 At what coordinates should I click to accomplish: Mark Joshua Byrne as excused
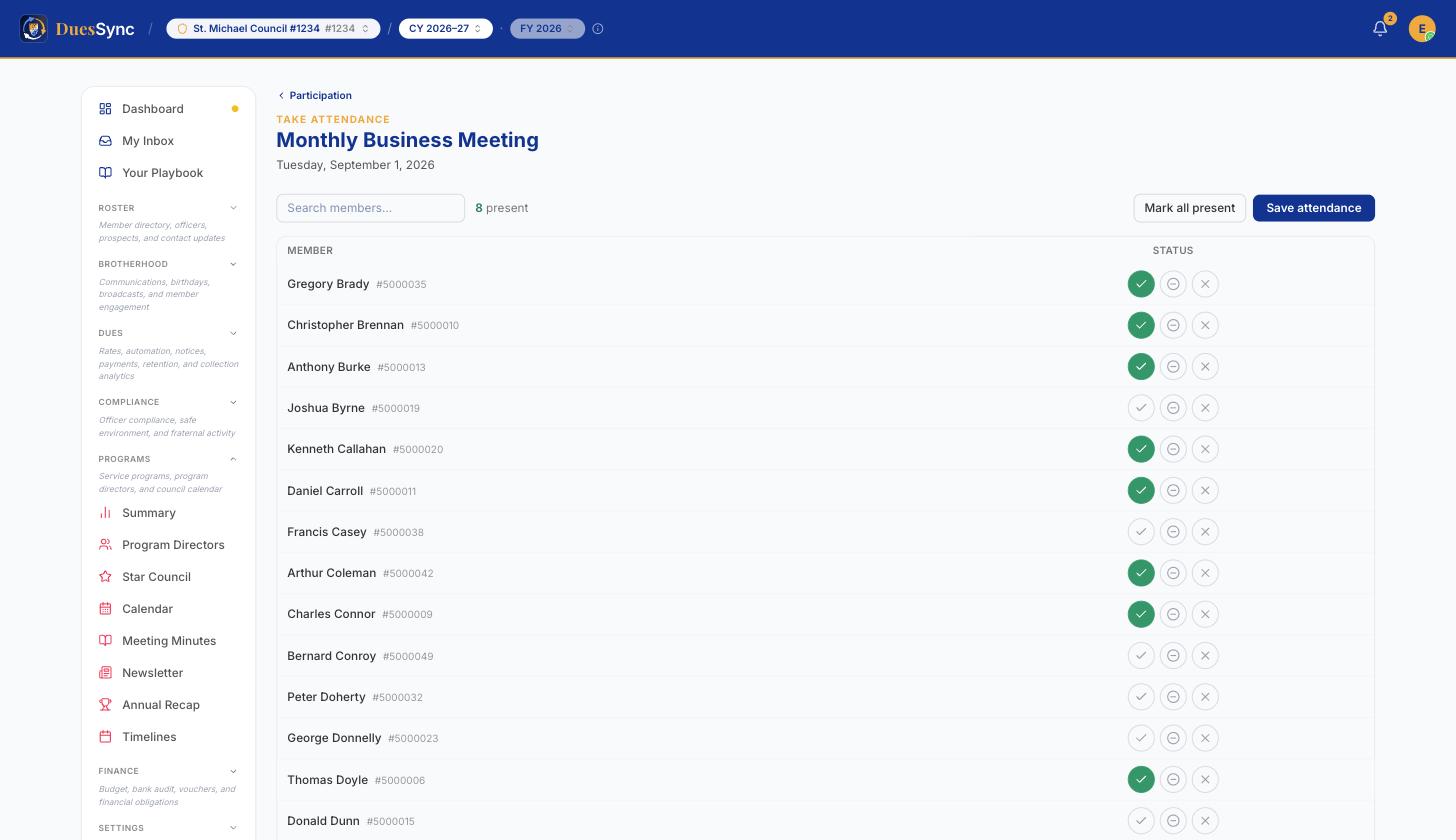(x=1173, y=408)
